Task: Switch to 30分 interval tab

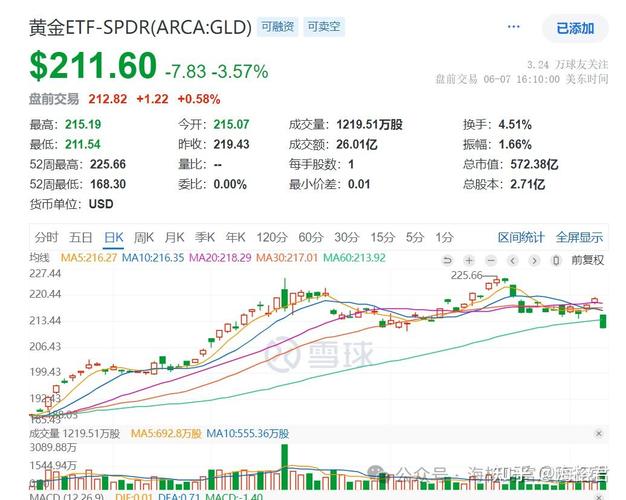Action: (347, 237)
